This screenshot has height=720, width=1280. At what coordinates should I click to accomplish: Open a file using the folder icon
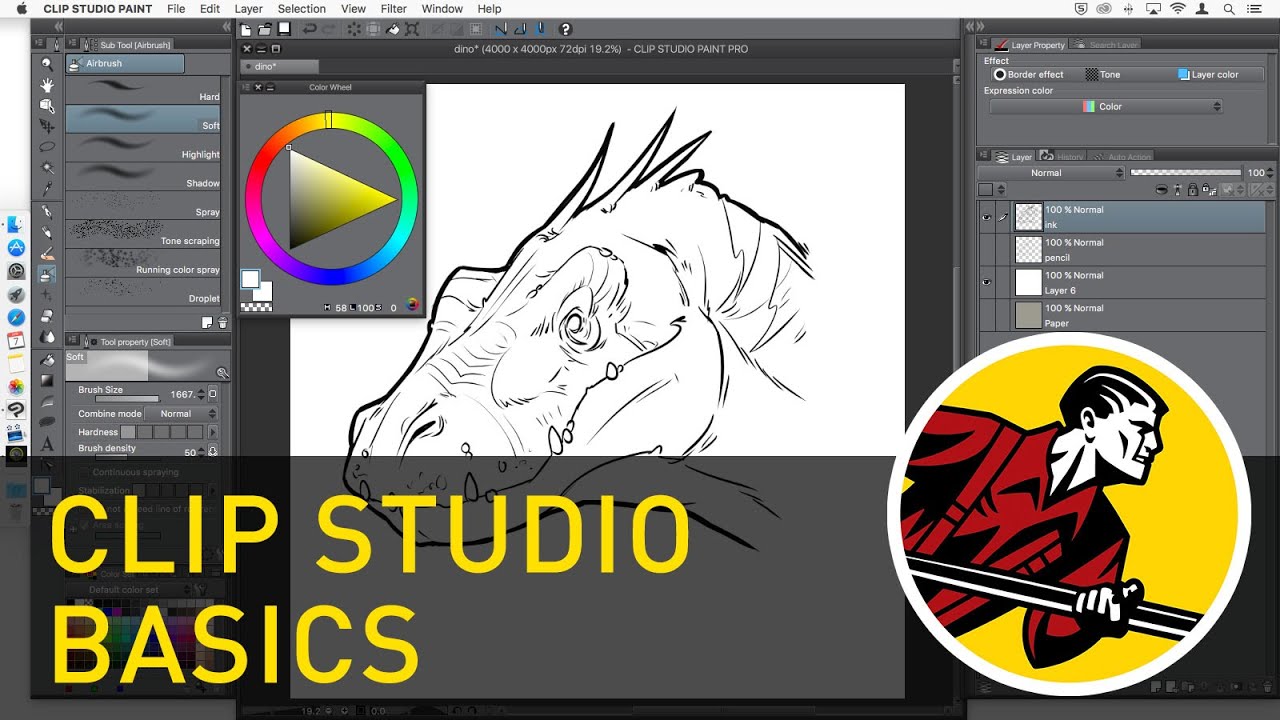(264, 29)
